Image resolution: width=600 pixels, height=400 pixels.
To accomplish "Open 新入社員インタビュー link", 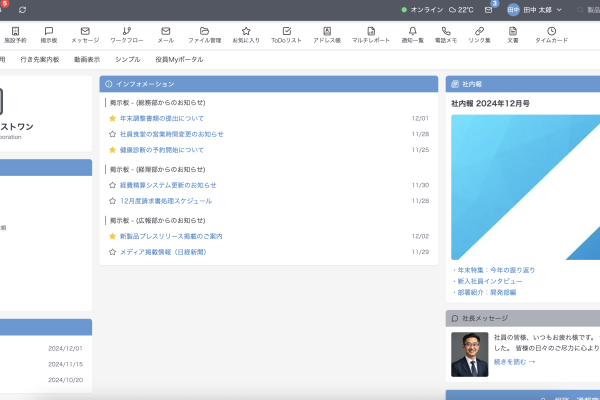I will (x=490, y=281).
